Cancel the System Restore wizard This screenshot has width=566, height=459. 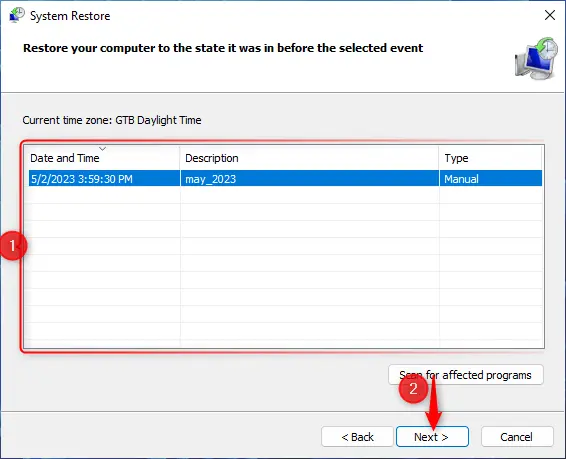[x=517, y=437]
